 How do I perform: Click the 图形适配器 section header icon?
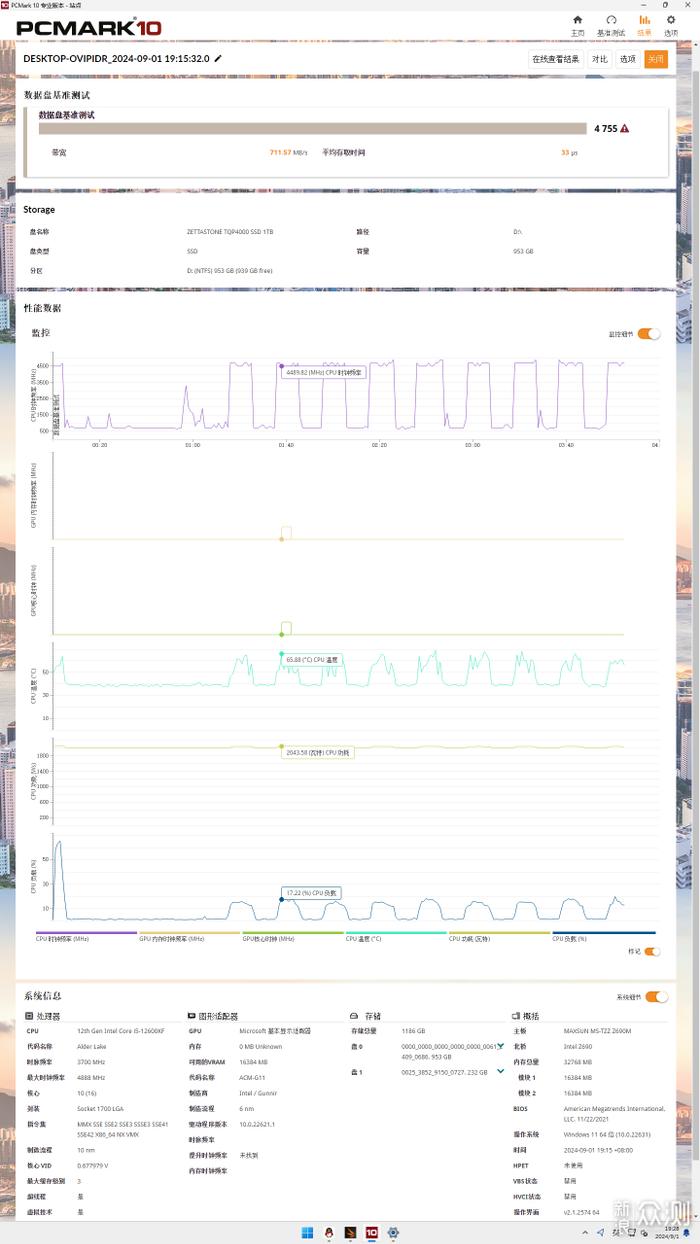[191, 1015]
